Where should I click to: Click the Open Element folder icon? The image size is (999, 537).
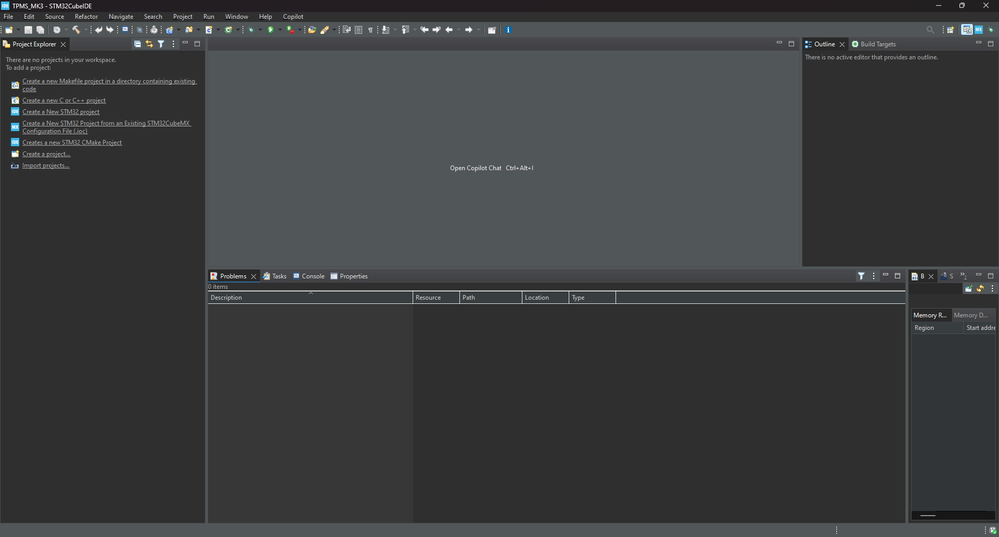312,30
